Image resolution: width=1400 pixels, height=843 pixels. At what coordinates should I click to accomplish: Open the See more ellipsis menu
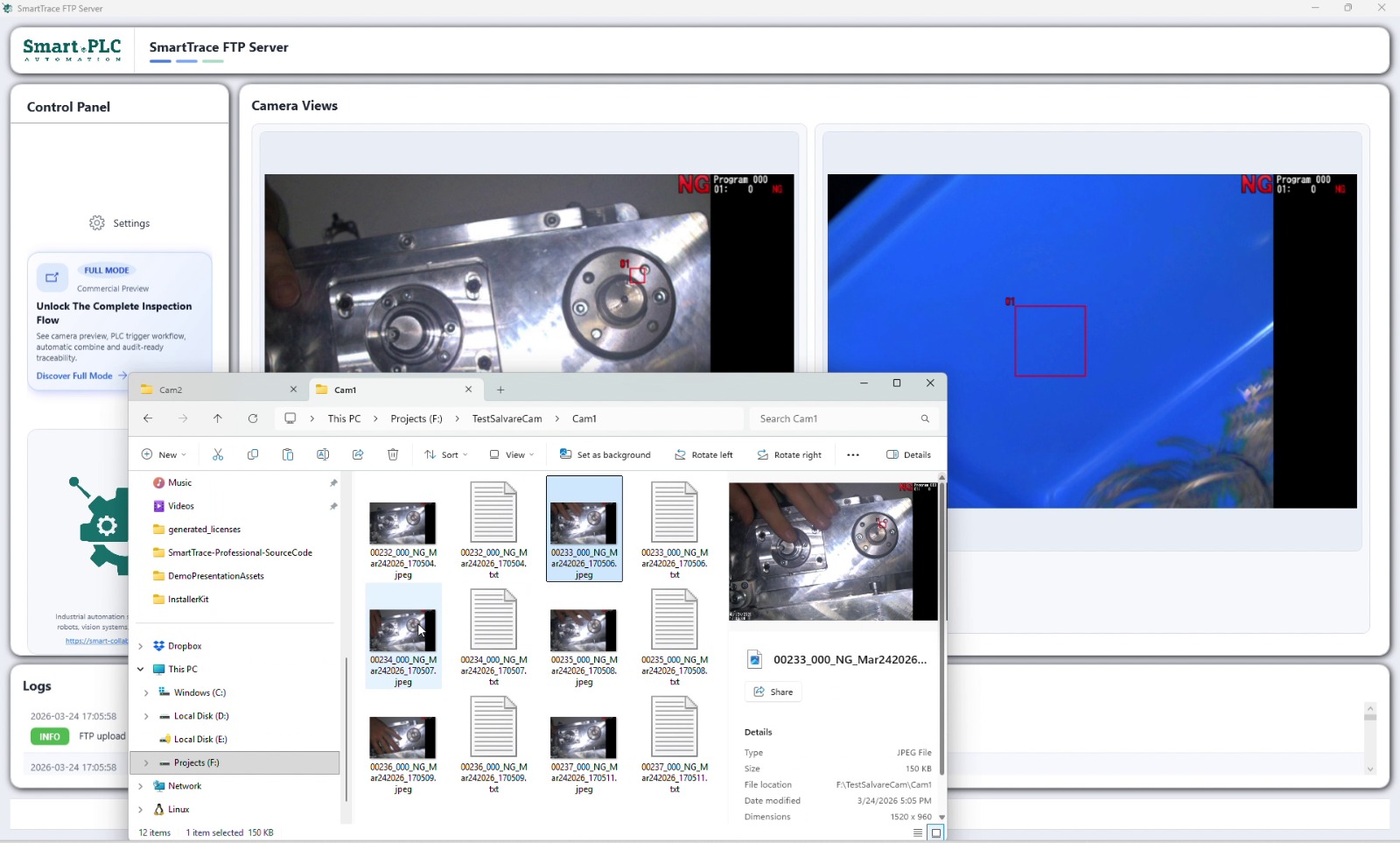(x=853, y=454)
